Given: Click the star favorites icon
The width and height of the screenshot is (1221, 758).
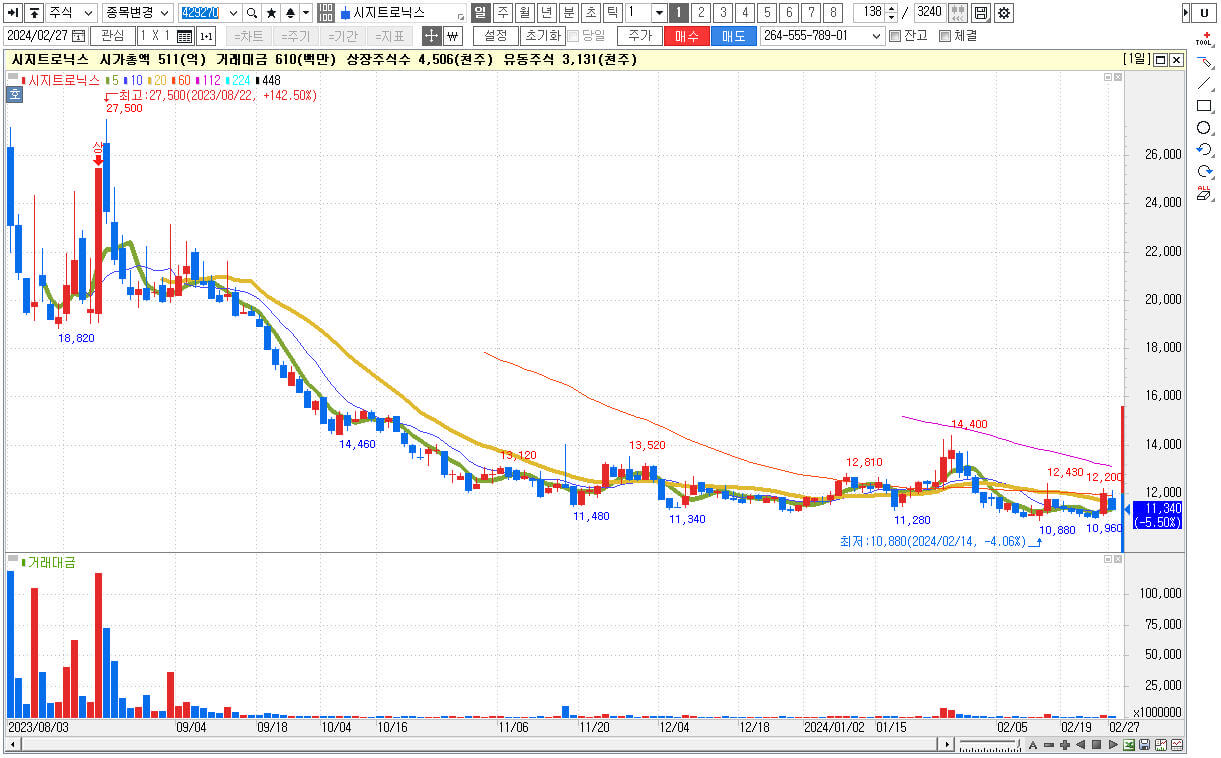Looking at the screenshot, I should point(271,13).
